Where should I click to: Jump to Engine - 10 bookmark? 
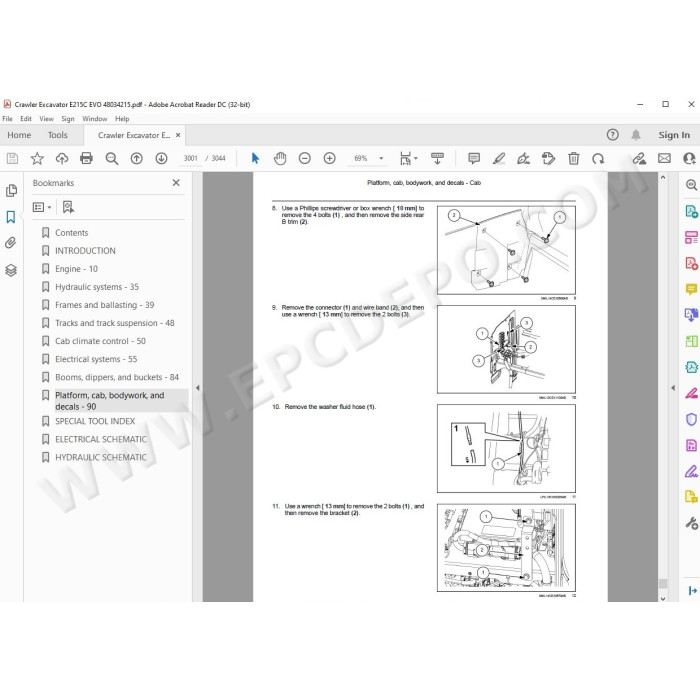pos(76,269)
